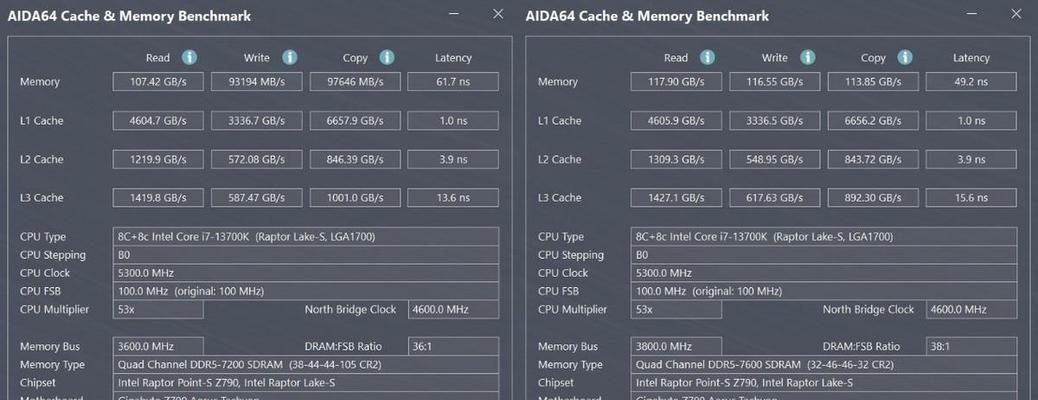Select the 107.42 GB/s memory read value

tap(158, 82)
